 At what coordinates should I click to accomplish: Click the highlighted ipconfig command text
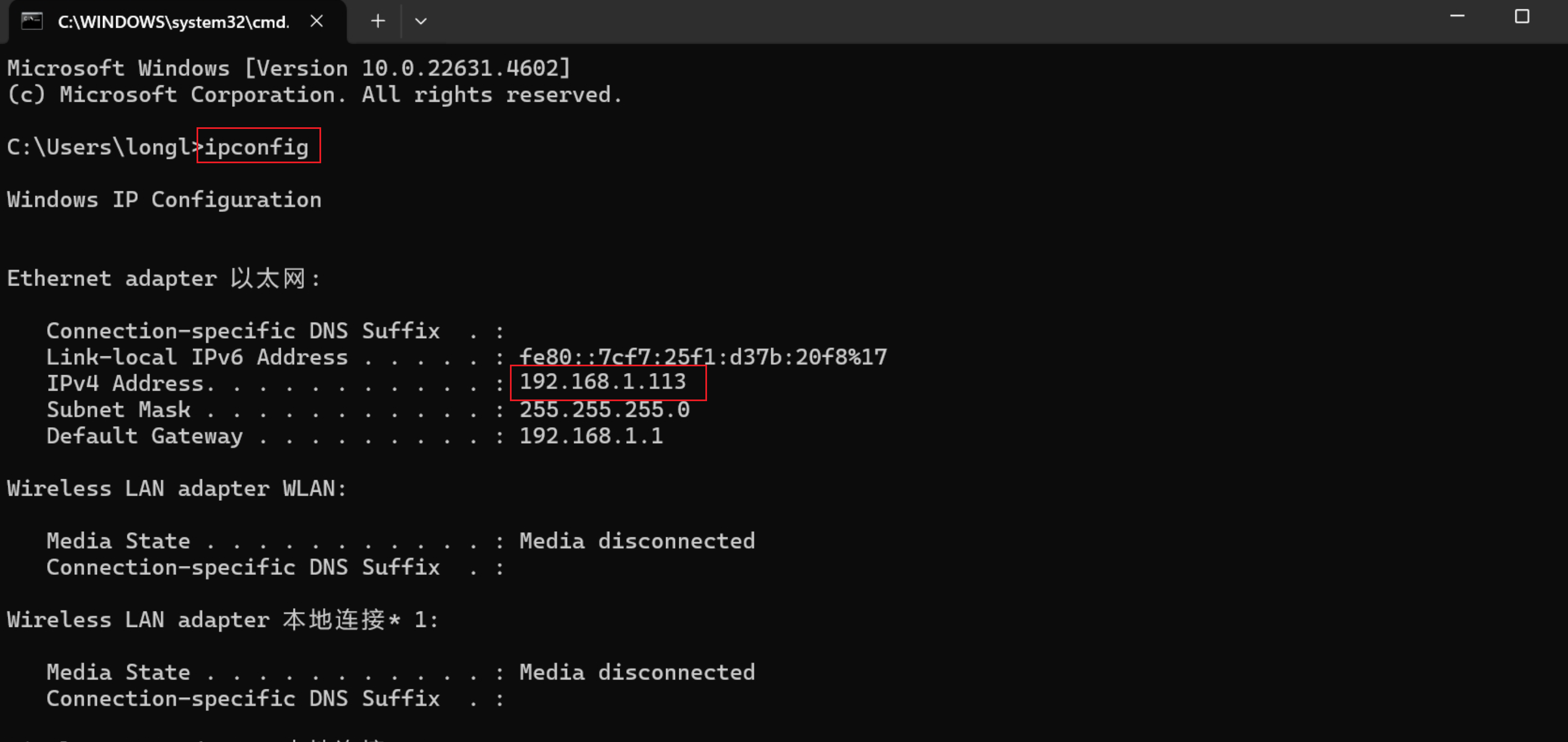pyautogui.click(x=257, y=147)
